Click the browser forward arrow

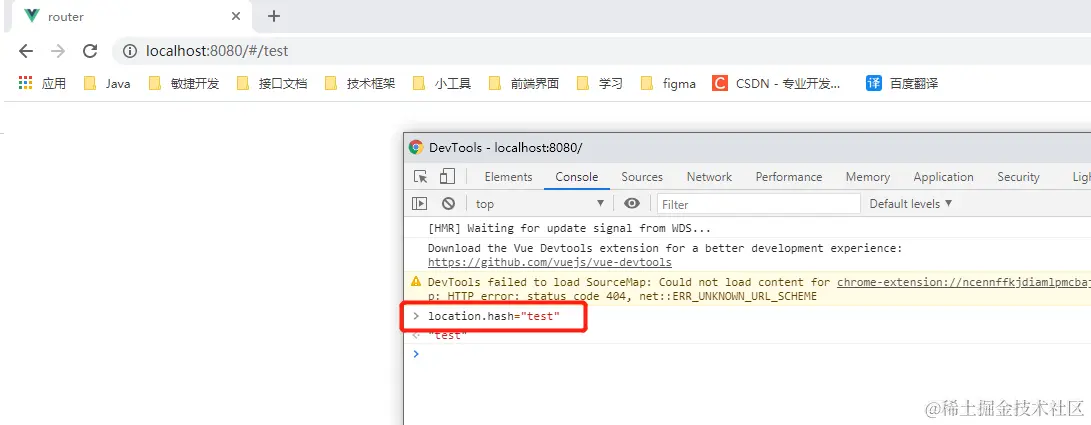tap(58, 51)
